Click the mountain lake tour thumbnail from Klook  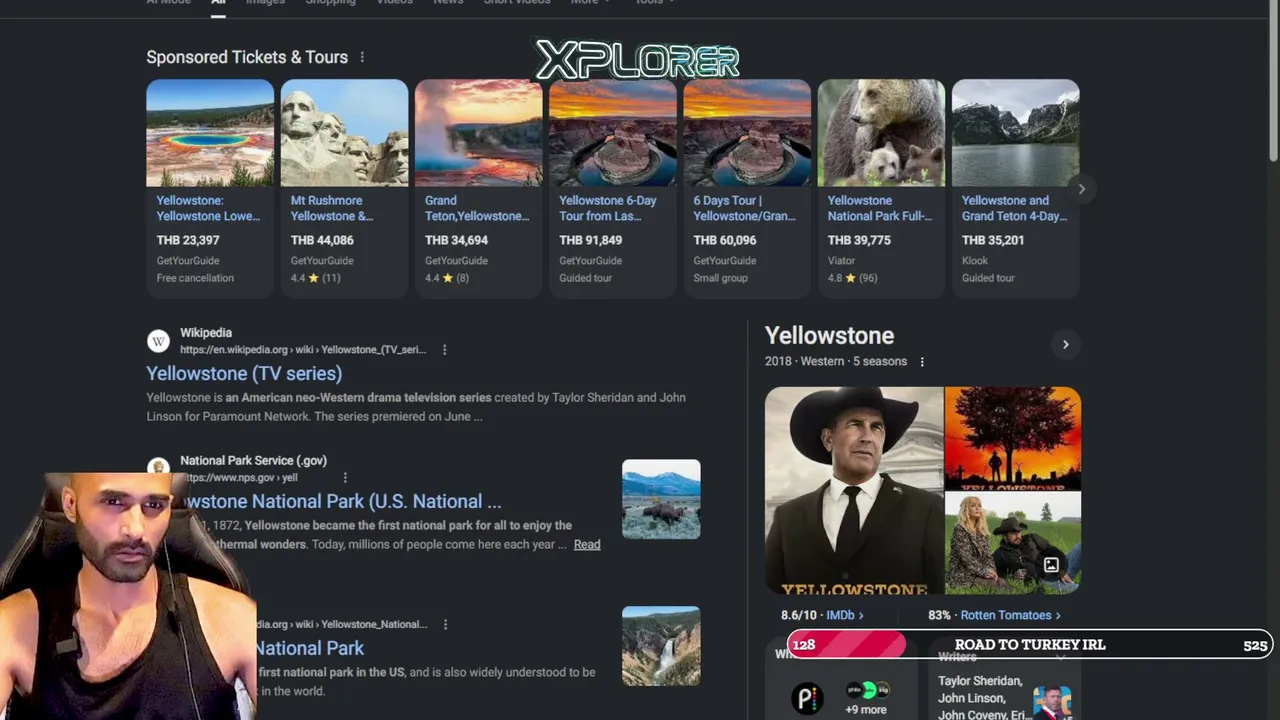[x=1015, y=133]
